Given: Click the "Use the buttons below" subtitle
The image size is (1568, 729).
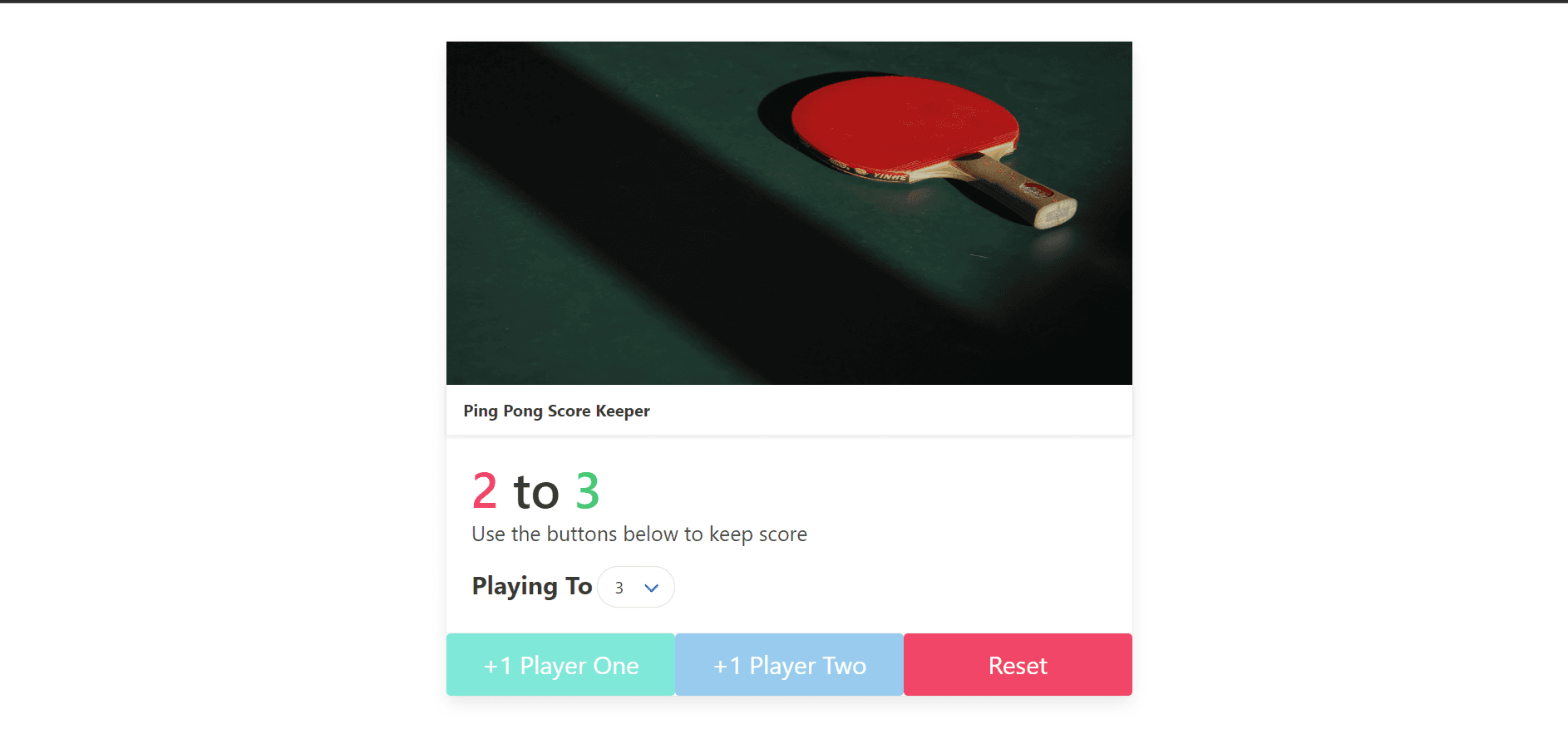Looking at the screenshot, I should coord(639,534).
